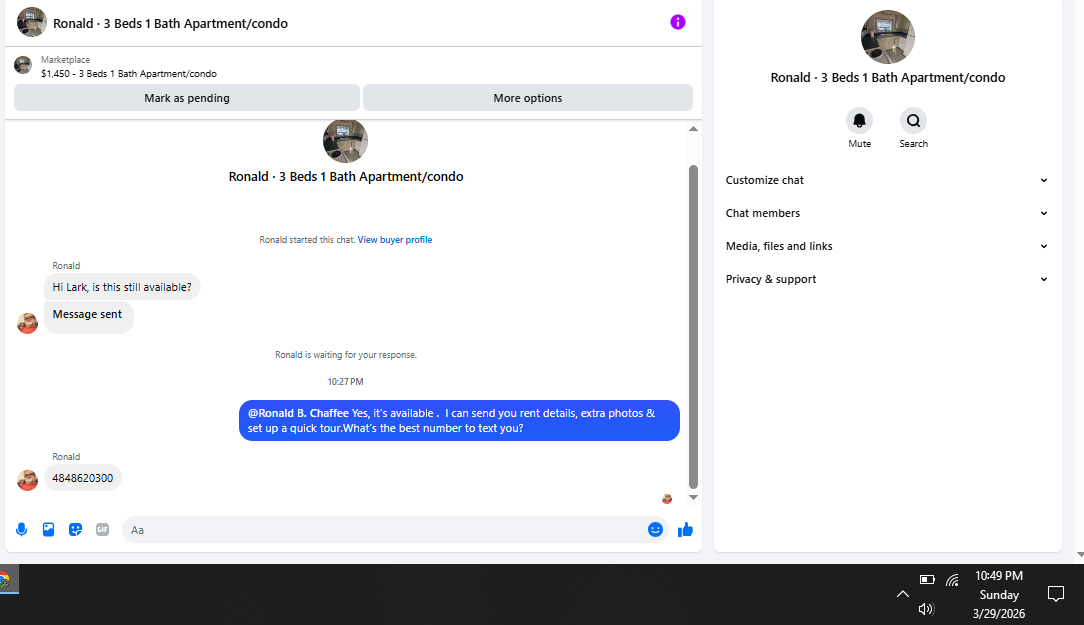Image resolution: width=1084 pixels, height=625 pixels.
Task: Expand Customize chat section
Action: pyautogui.click(x=887, y=180)
